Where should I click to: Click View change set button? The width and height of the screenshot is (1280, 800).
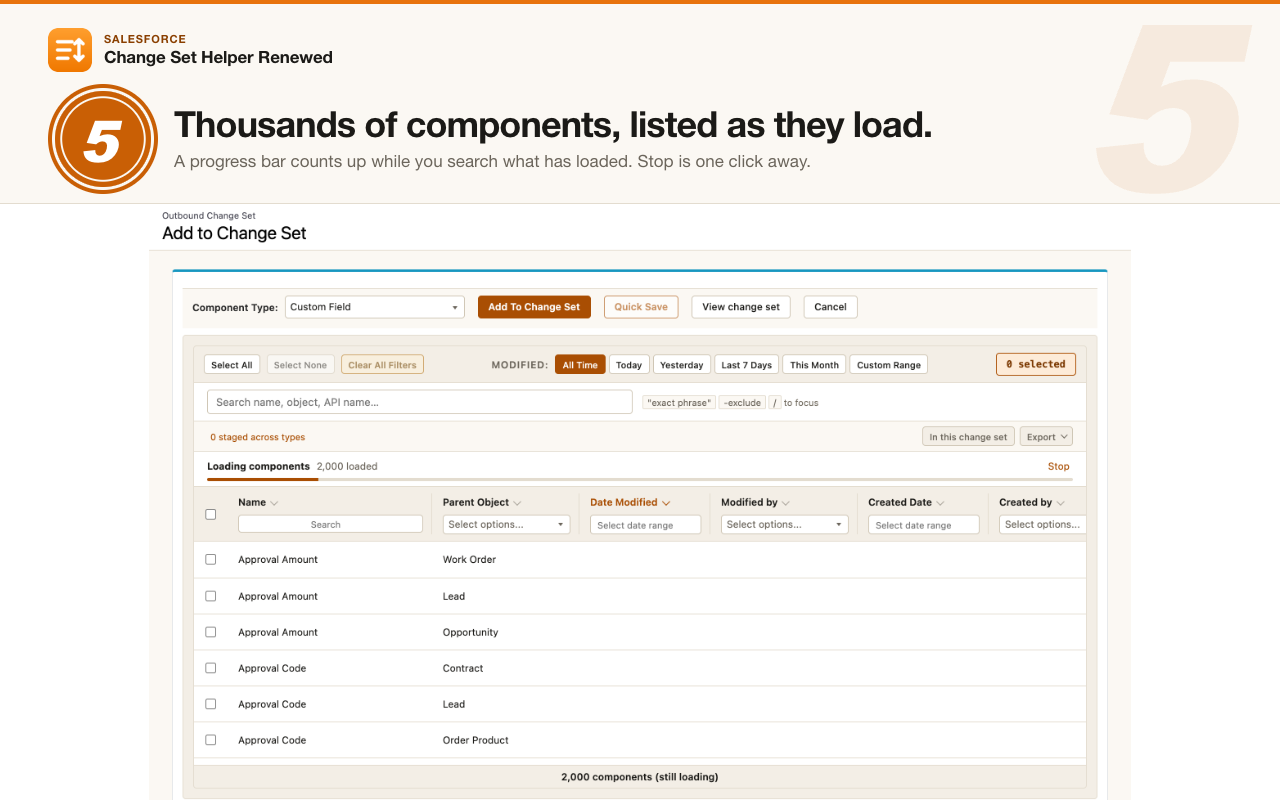(x=741, y=307)
